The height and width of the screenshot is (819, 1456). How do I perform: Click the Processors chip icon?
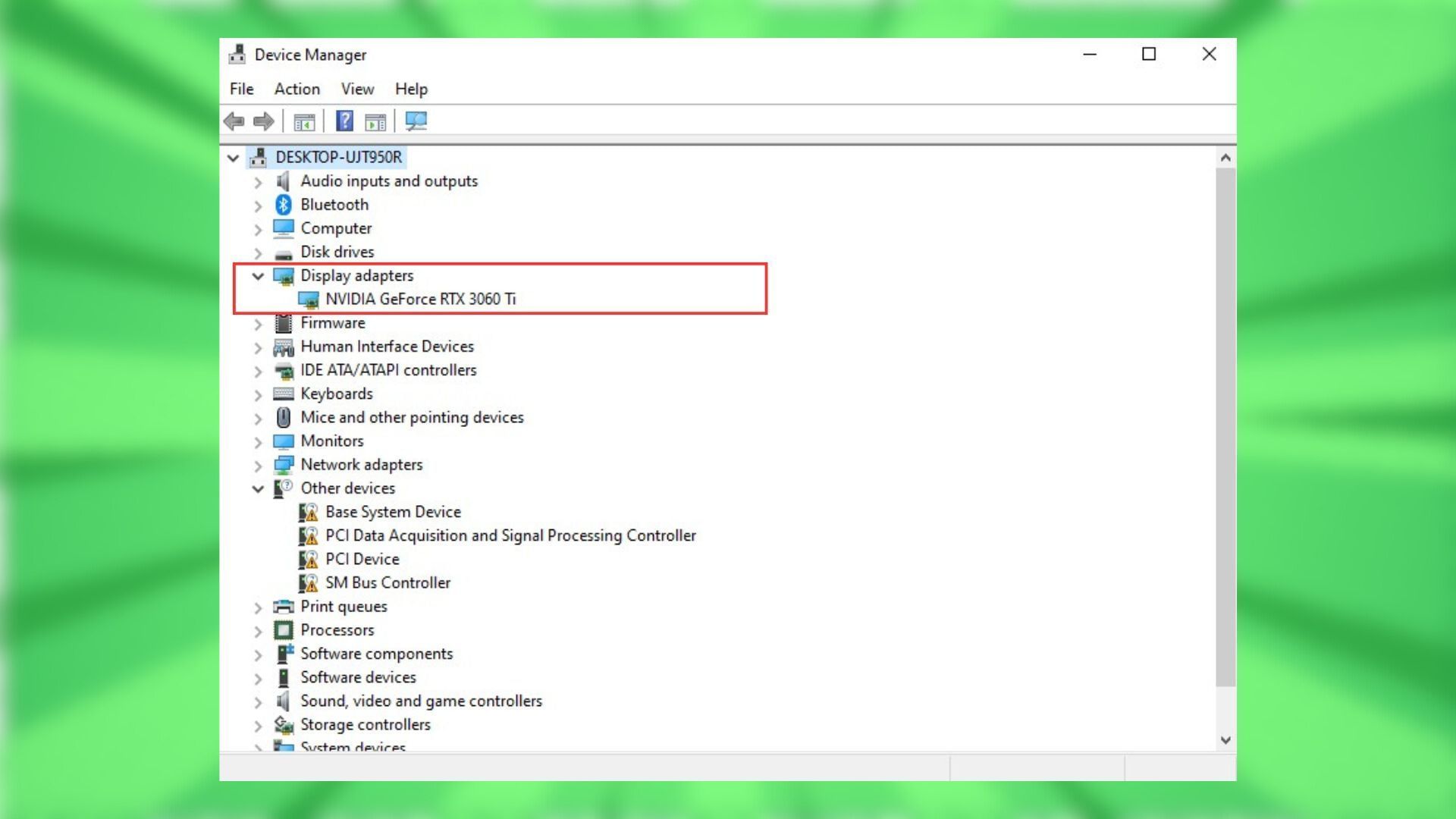pos(284,630)
